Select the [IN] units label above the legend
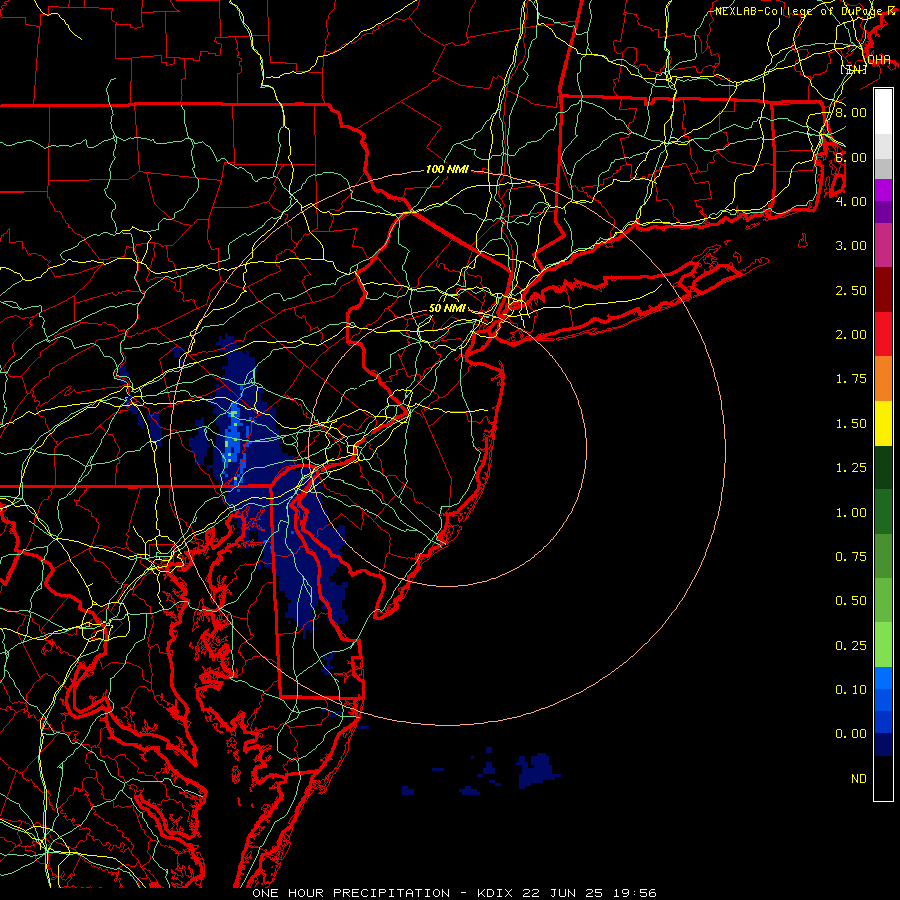The height and width of the screenshot is (900, 900). [854, 69]
